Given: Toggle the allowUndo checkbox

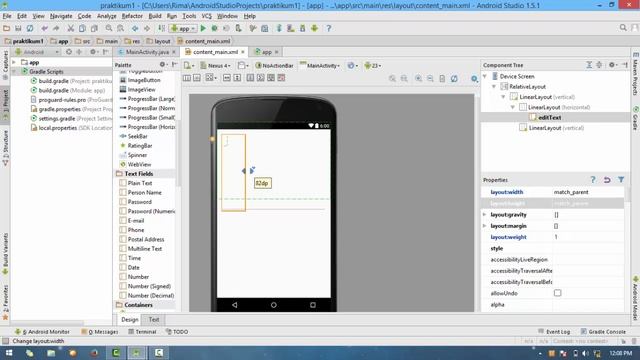Looking at the screenshot, I should coord(558,293).
